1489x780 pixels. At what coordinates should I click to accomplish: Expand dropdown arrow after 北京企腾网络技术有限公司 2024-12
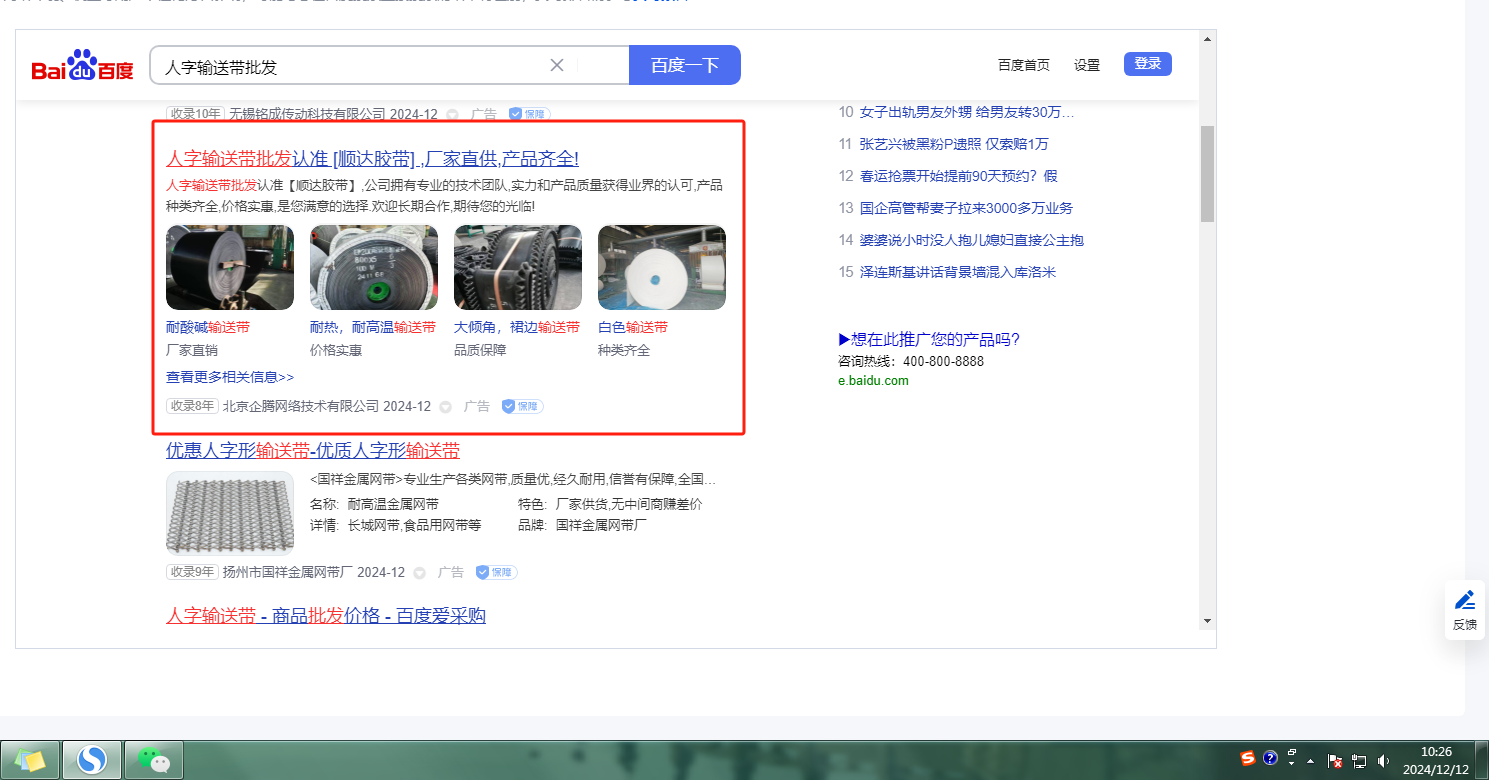[446, 407]
